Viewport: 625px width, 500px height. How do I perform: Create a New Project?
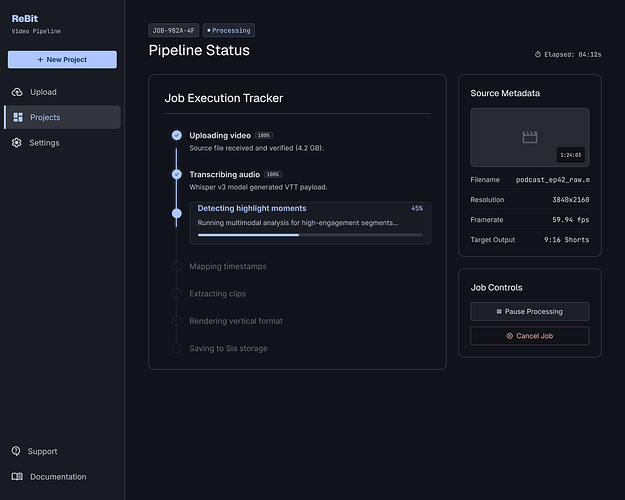(x=62, y=59)
